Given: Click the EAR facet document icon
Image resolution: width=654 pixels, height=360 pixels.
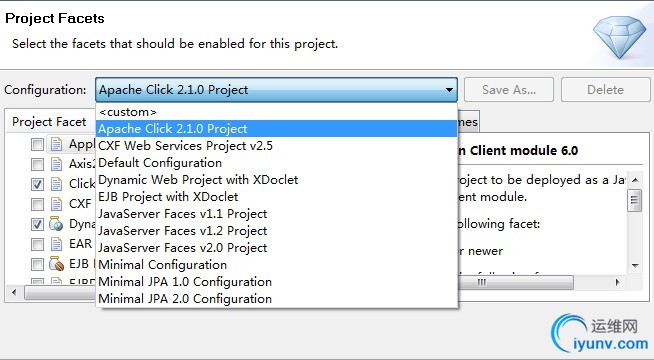Looking at the screenshot, I should (56, 244).
